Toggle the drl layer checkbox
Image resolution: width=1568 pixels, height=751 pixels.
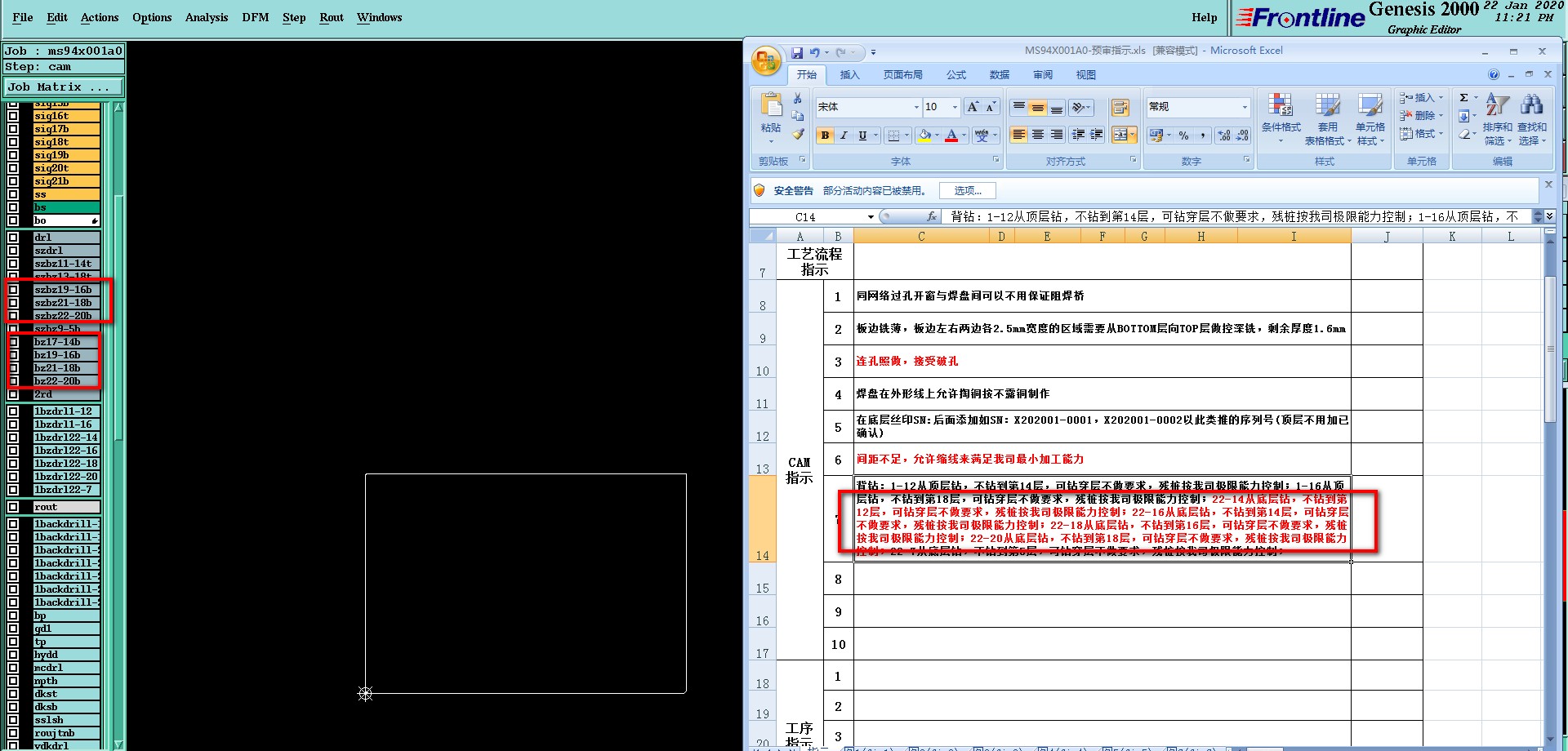coord(13,238)
